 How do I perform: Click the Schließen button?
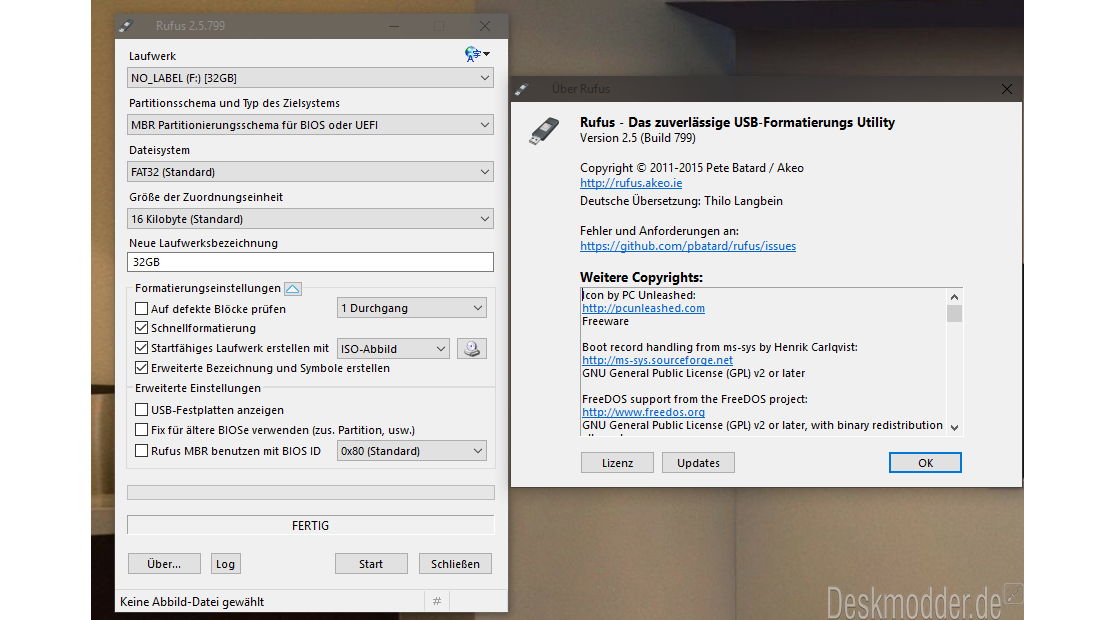click(x=456, y=564)
